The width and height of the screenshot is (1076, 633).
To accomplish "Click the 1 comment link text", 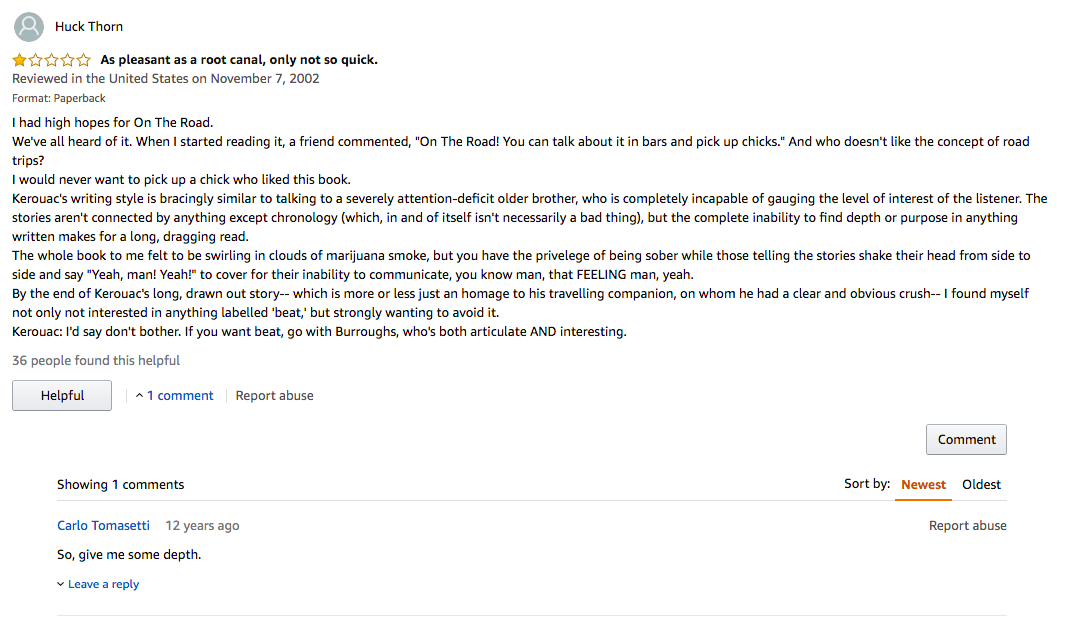I will click(x=180, y=396).
